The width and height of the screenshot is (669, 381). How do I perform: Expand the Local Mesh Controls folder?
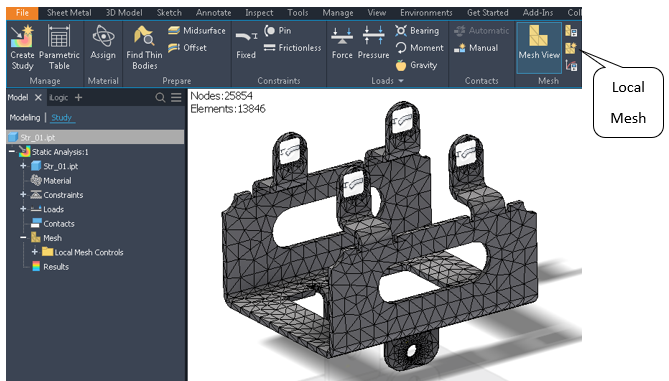click(35, 252)
